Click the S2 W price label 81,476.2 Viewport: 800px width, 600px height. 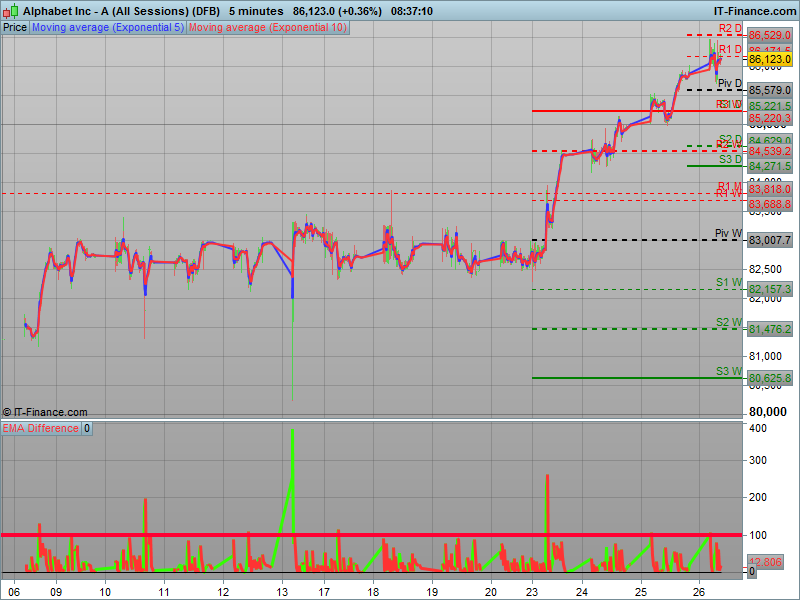(x=770, y=329)
